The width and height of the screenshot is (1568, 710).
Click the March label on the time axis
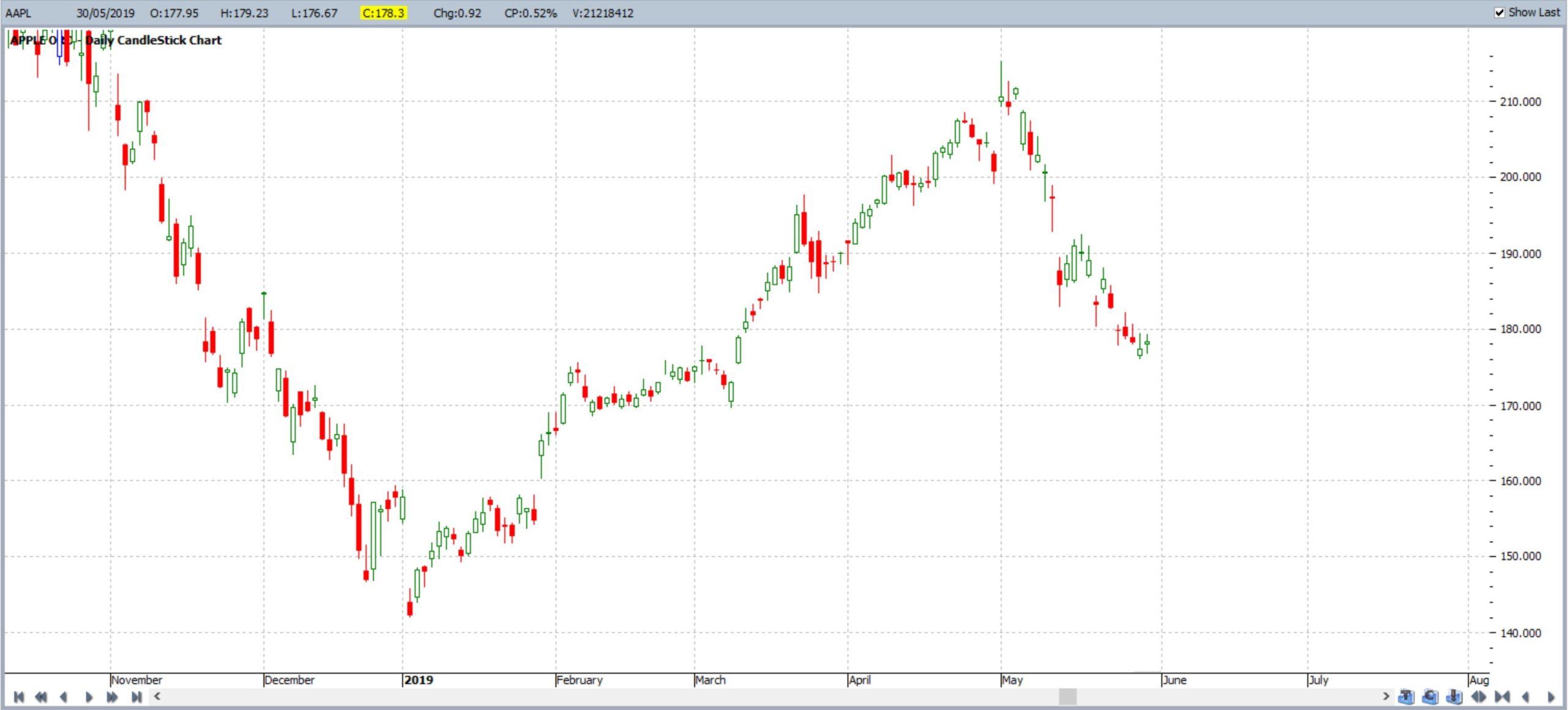710,680
